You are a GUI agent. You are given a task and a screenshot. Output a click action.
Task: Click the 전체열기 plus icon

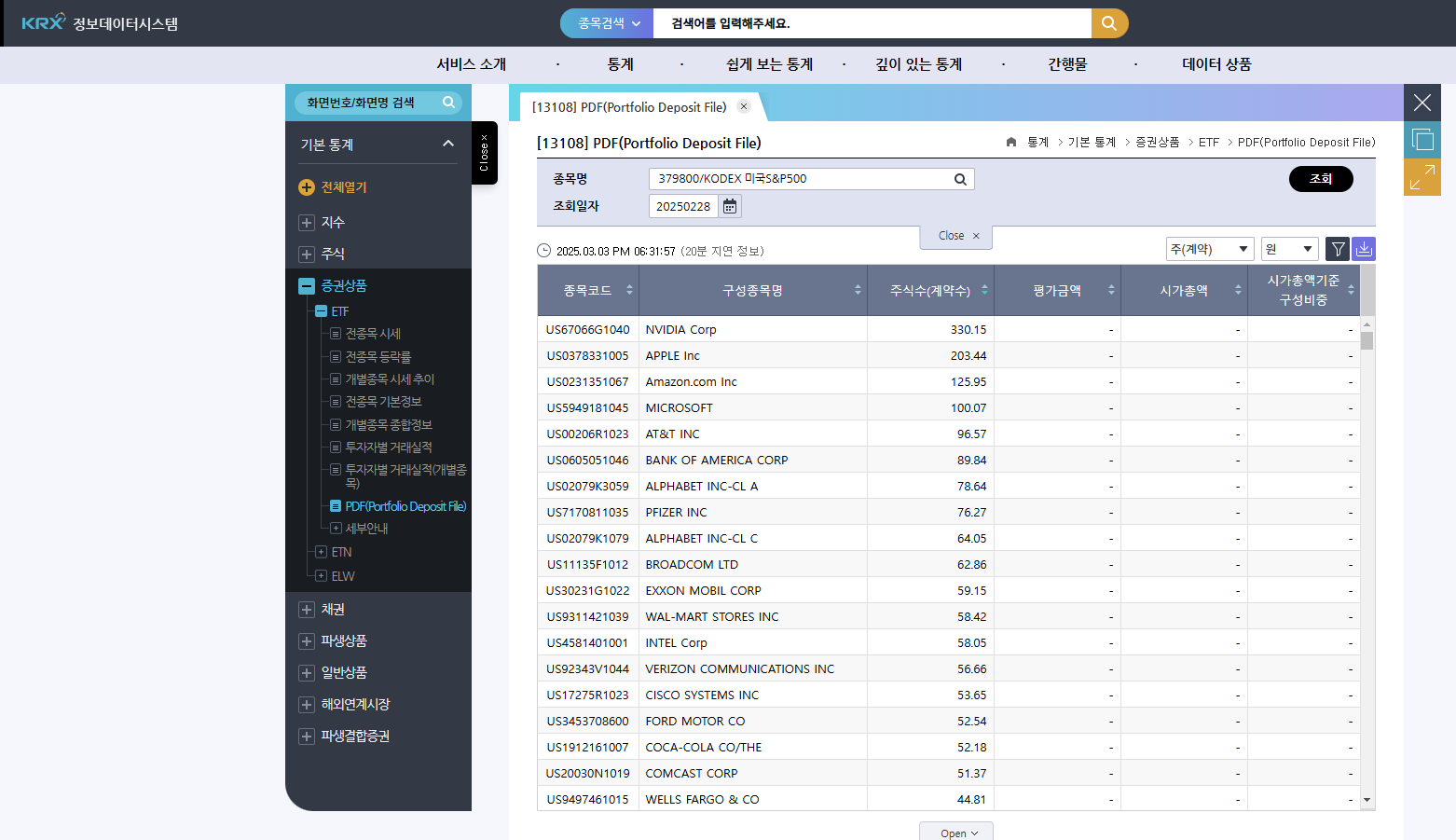[307, 187]
